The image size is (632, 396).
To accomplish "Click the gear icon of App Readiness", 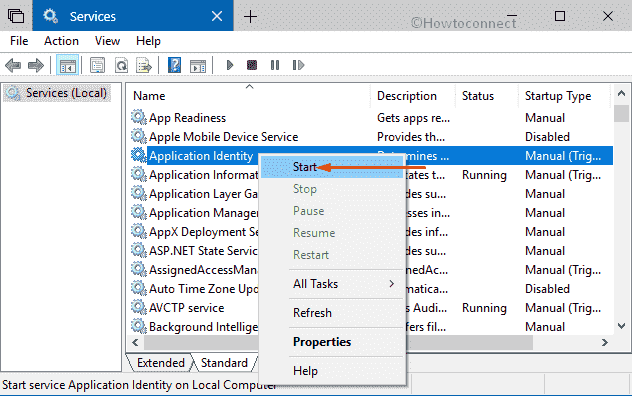I will click(x=139, y=117).
